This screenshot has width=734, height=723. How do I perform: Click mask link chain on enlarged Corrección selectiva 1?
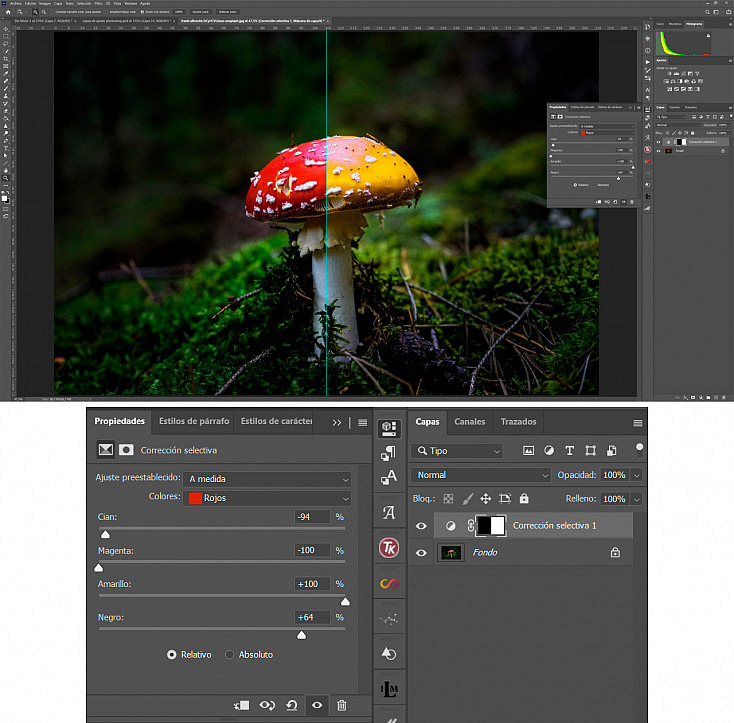[x=470, y=526]
